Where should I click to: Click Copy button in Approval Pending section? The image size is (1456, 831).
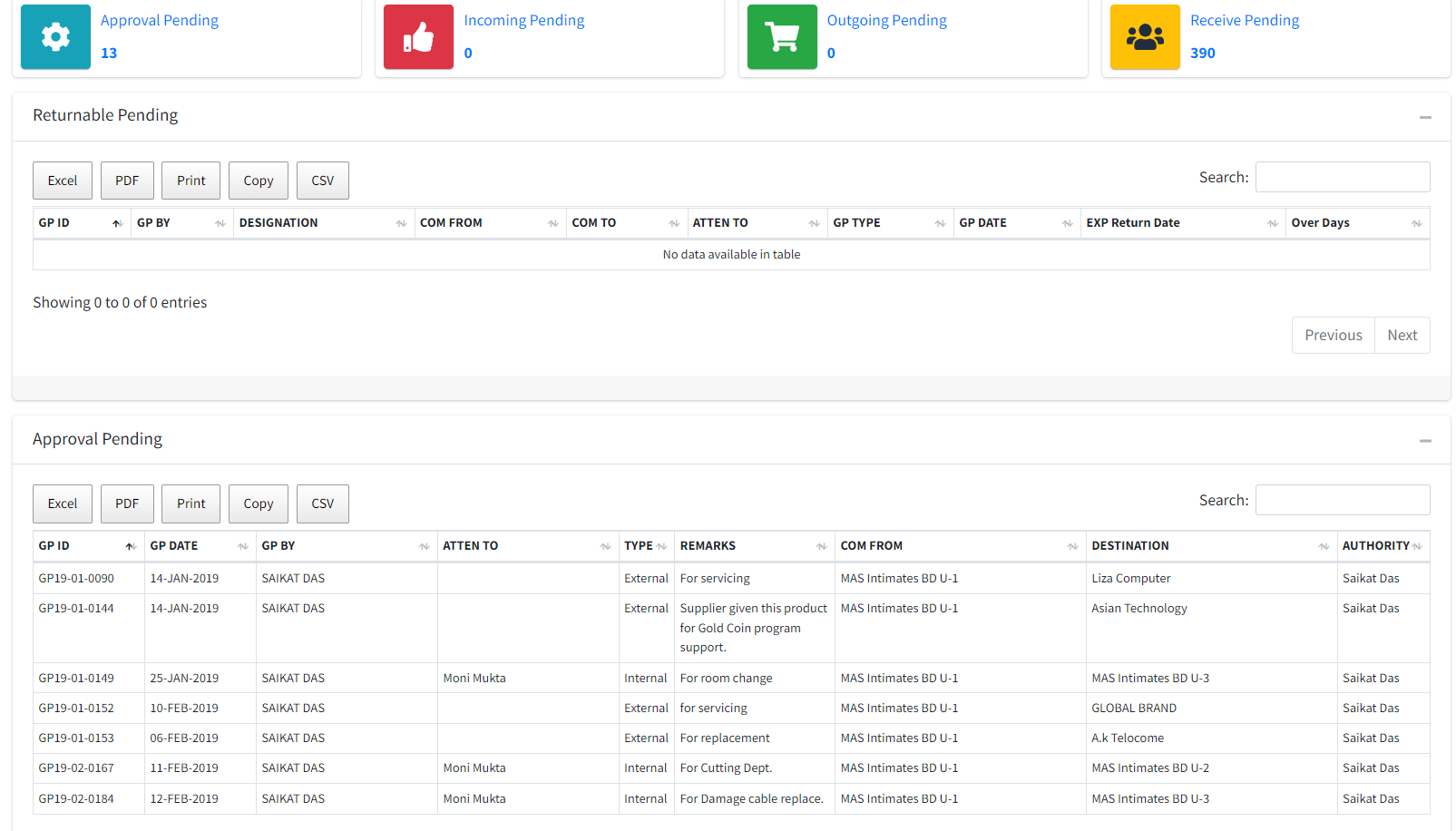click(x=258, y=503)
